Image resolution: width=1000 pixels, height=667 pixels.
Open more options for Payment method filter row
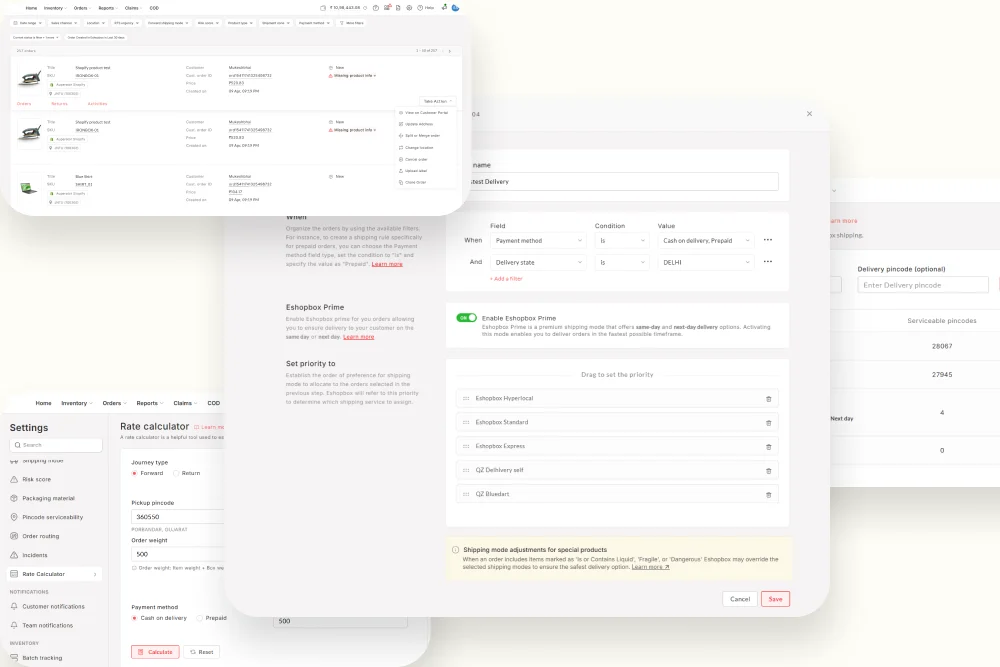coord(768,240)
